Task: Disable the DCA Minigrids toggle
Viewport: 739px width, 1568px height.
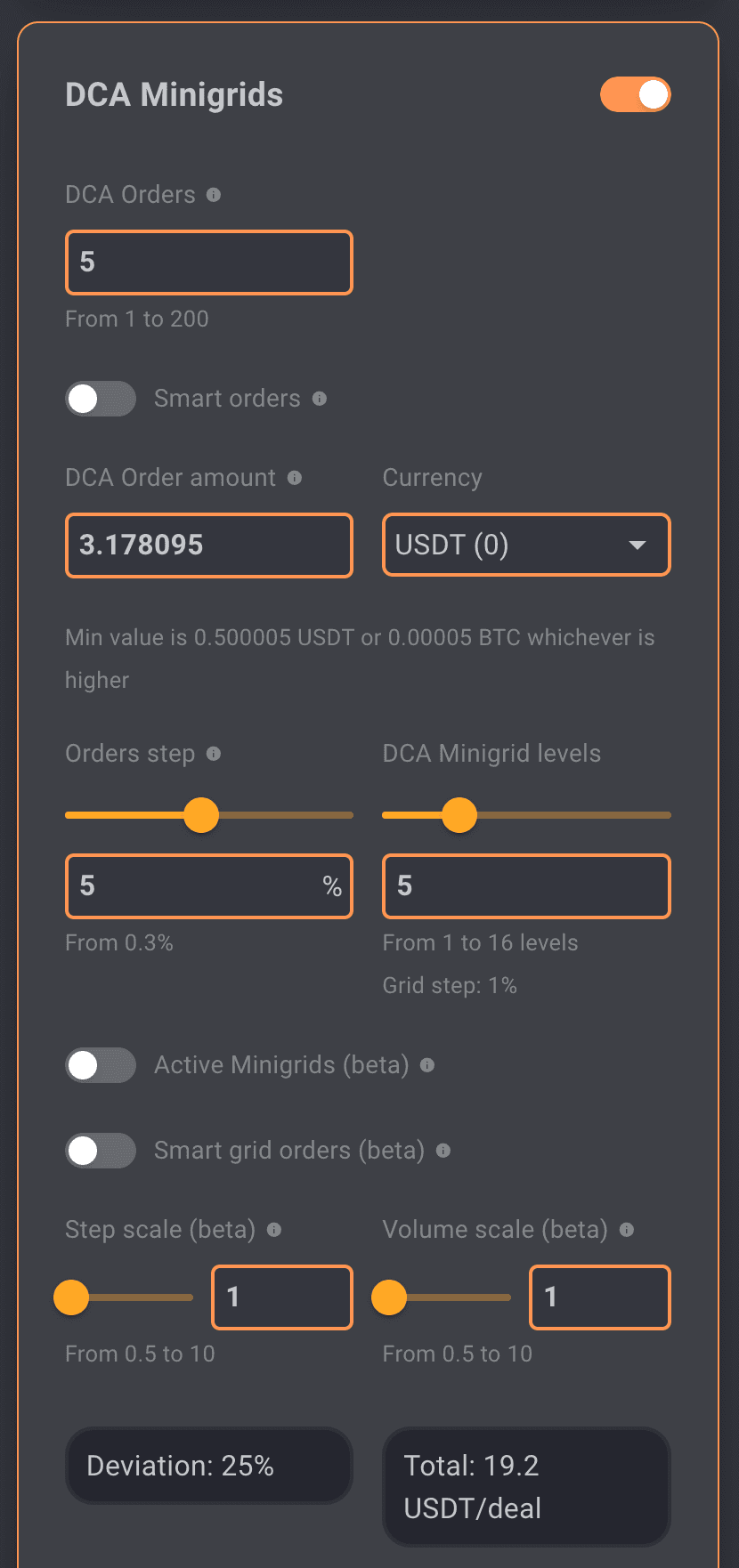Action: 635,94
